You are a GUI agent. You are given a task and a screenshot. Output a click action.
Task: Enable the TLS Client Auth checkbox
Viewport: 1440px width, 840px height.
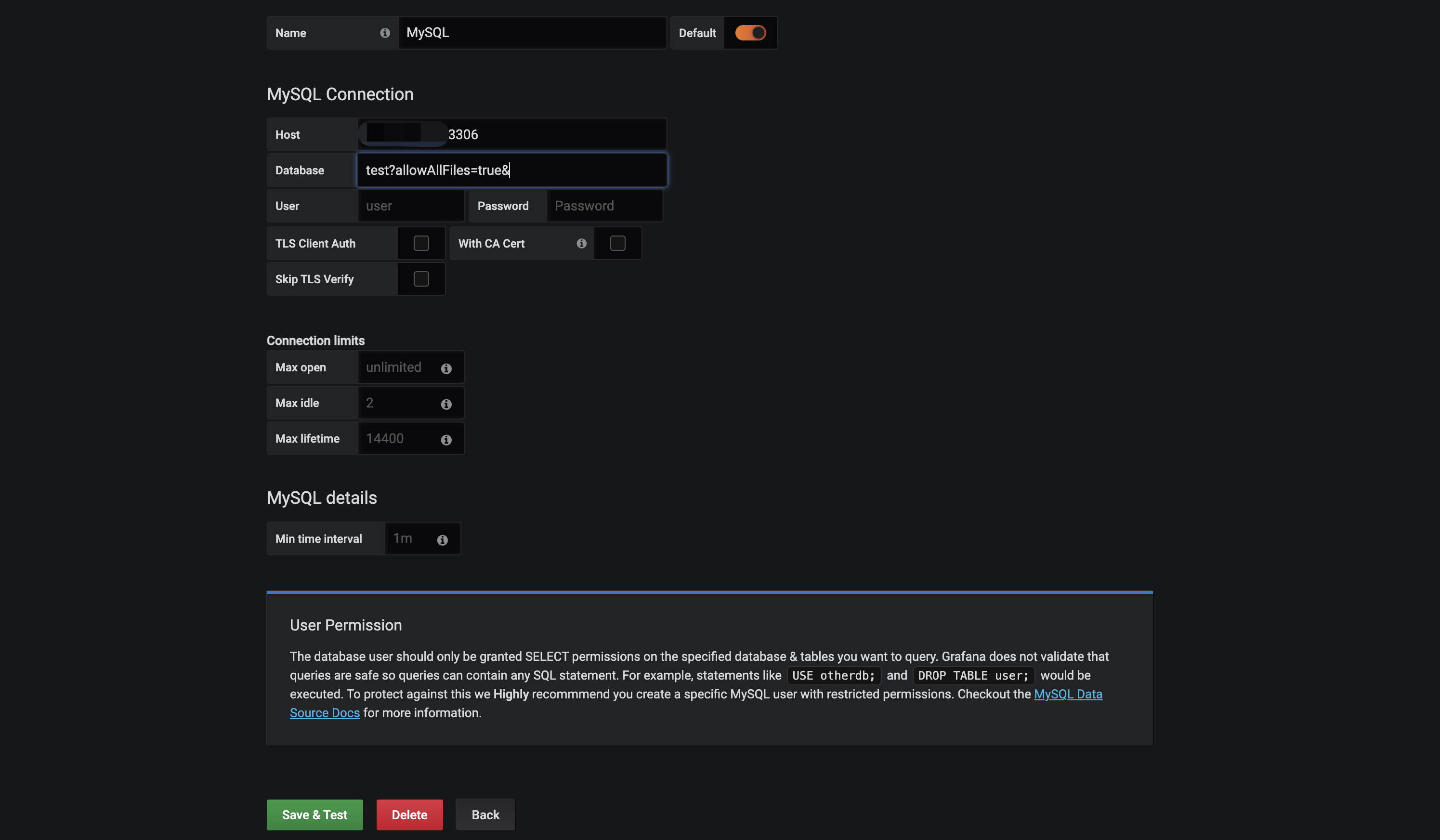tap(421, 243)
